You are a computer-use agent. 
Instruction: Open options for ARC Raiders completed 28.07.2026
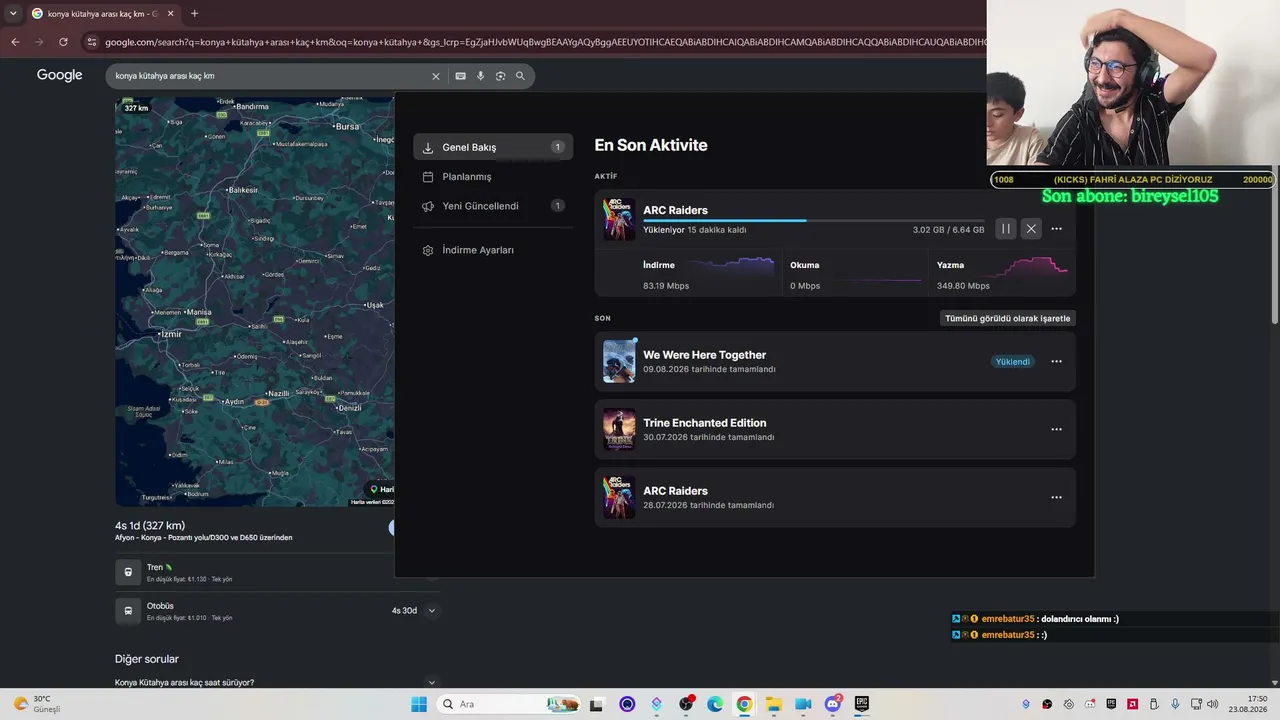coord(1056,497)
